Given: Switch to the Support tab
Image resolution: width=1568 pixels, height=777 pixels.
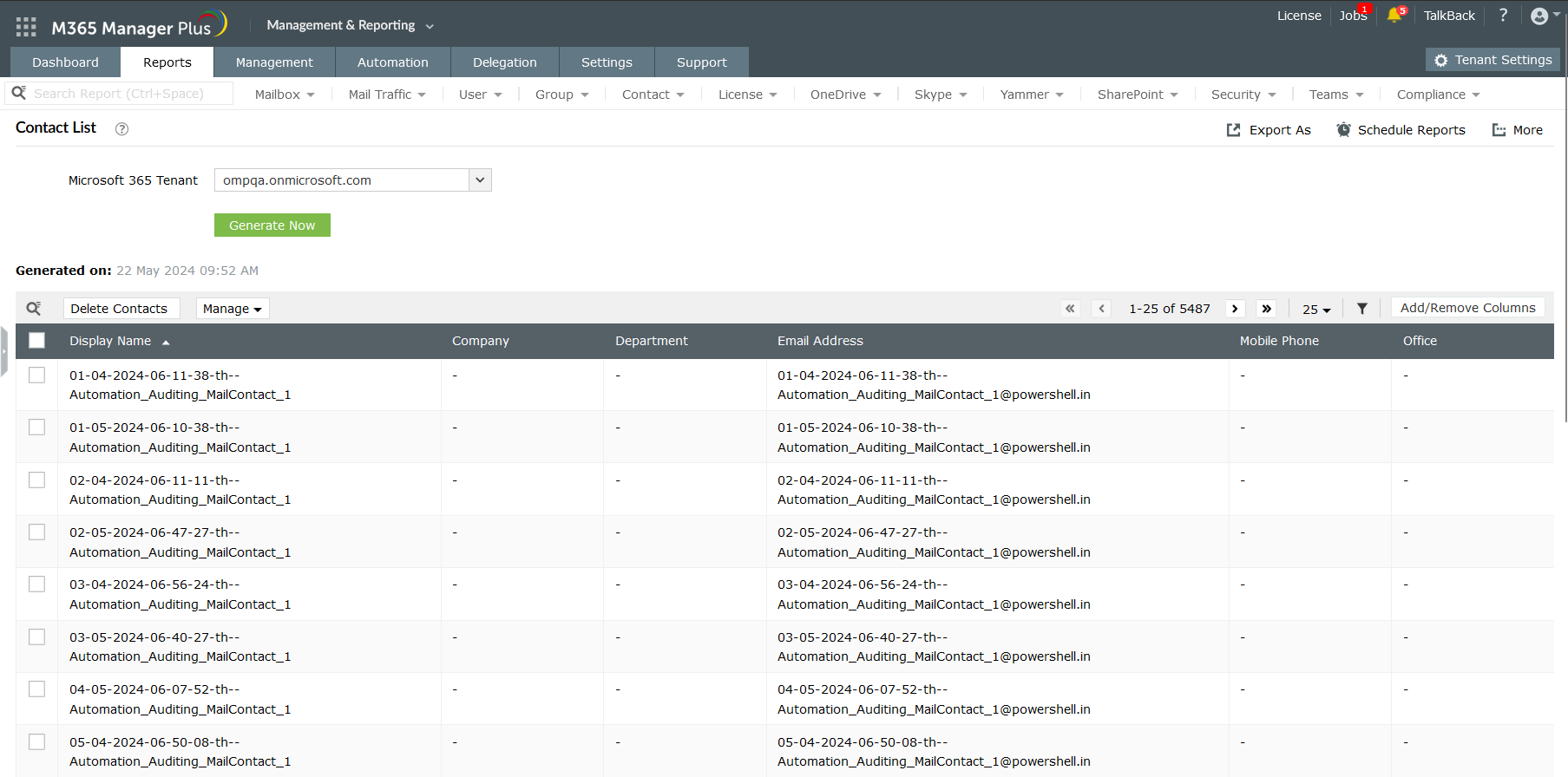Looking at the screenshot, I should click(702, 62).
